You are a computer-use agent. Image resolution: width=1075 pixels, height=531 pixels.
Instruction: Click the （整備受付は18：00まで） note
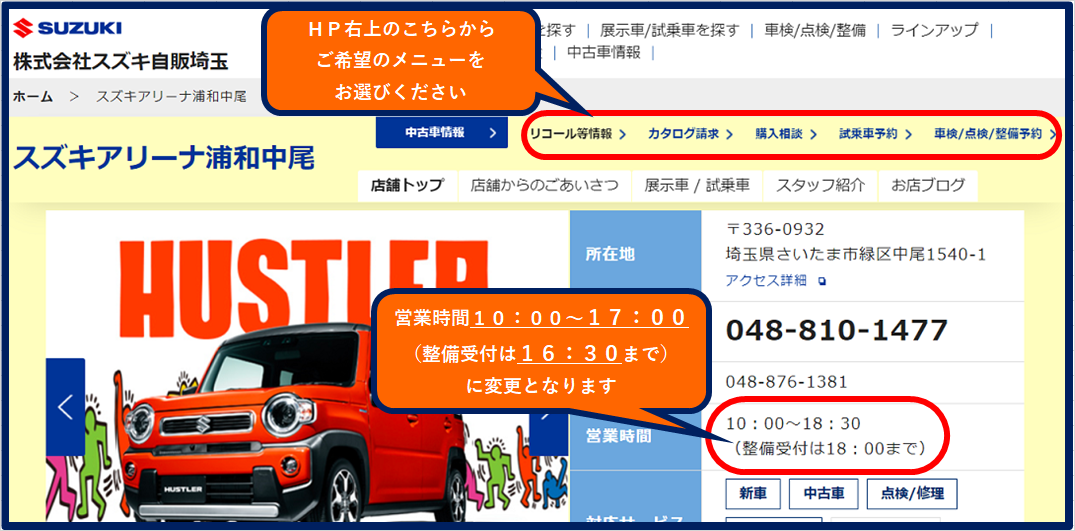[829, 449]
